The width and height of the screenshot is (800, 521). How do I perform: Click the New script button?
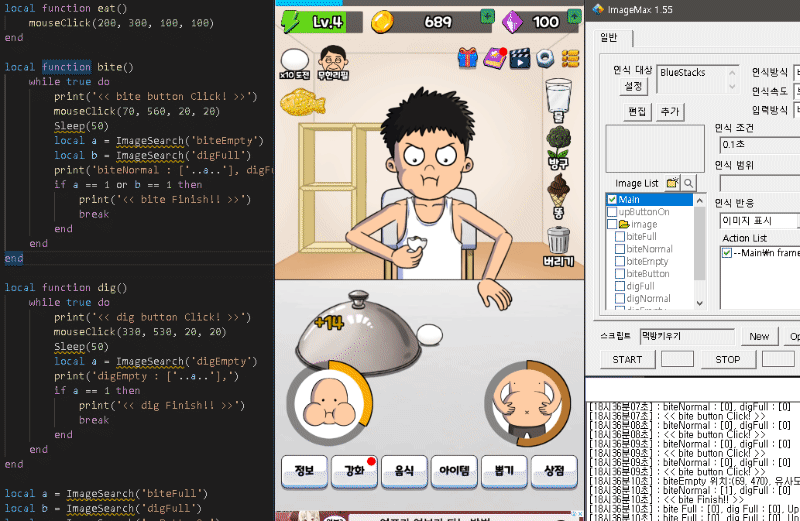759,337
